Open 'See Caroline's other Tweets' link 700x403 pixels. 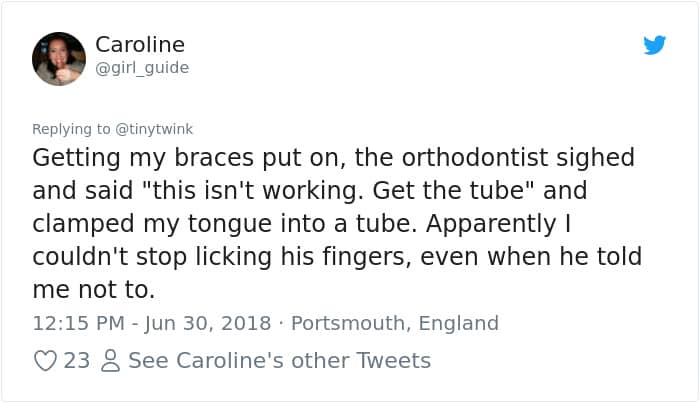(x=279, y=361)
